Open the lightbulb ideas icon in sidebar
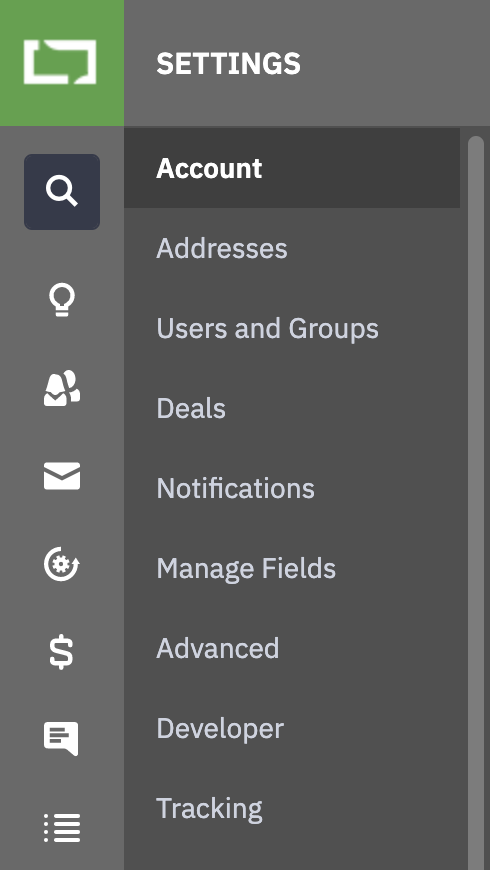Screen dimensions: 490x870 tap(62, 300)
